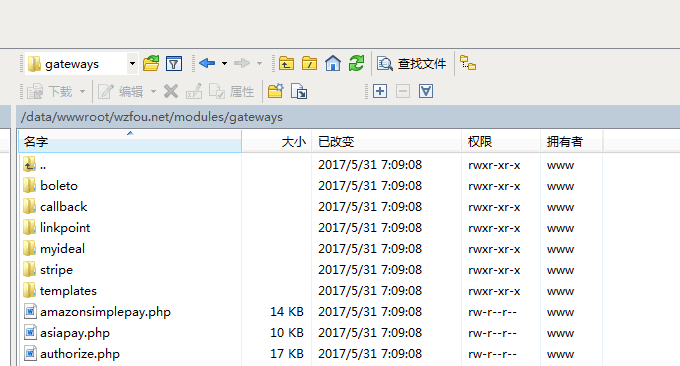Click the 属性 properties button
The height and width of the screenshot is (366, 680).
pyautogui.click(x=231, y=92)
